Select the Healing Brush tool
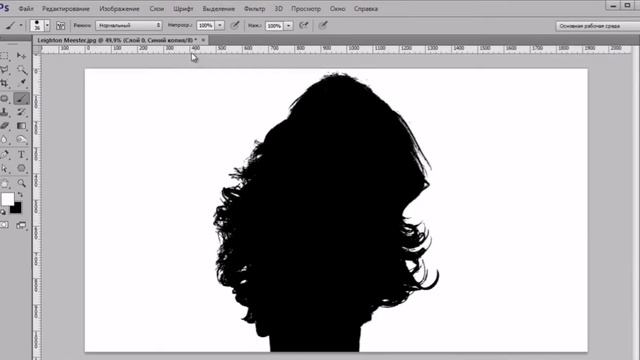Image resolution: width=640 pixels, height=360 pixels. pos(4,98)
